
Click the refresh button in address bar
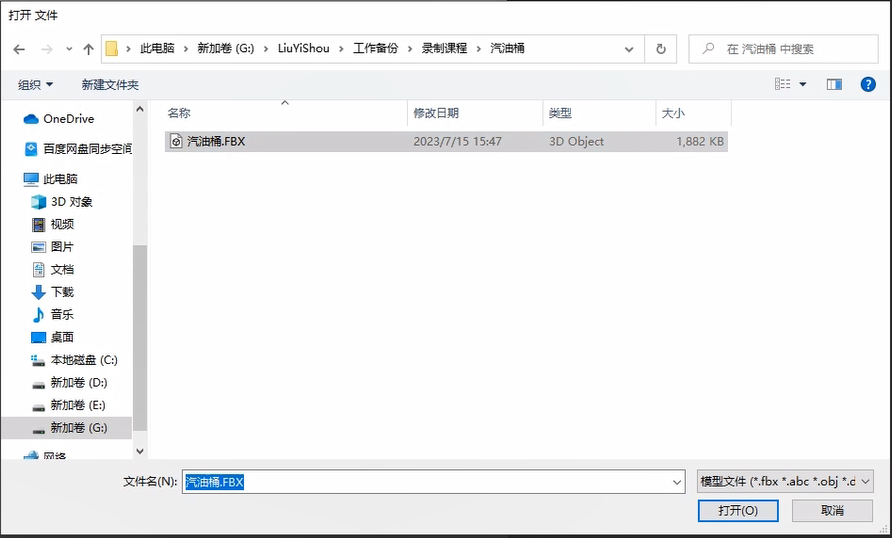coord(660,49)
